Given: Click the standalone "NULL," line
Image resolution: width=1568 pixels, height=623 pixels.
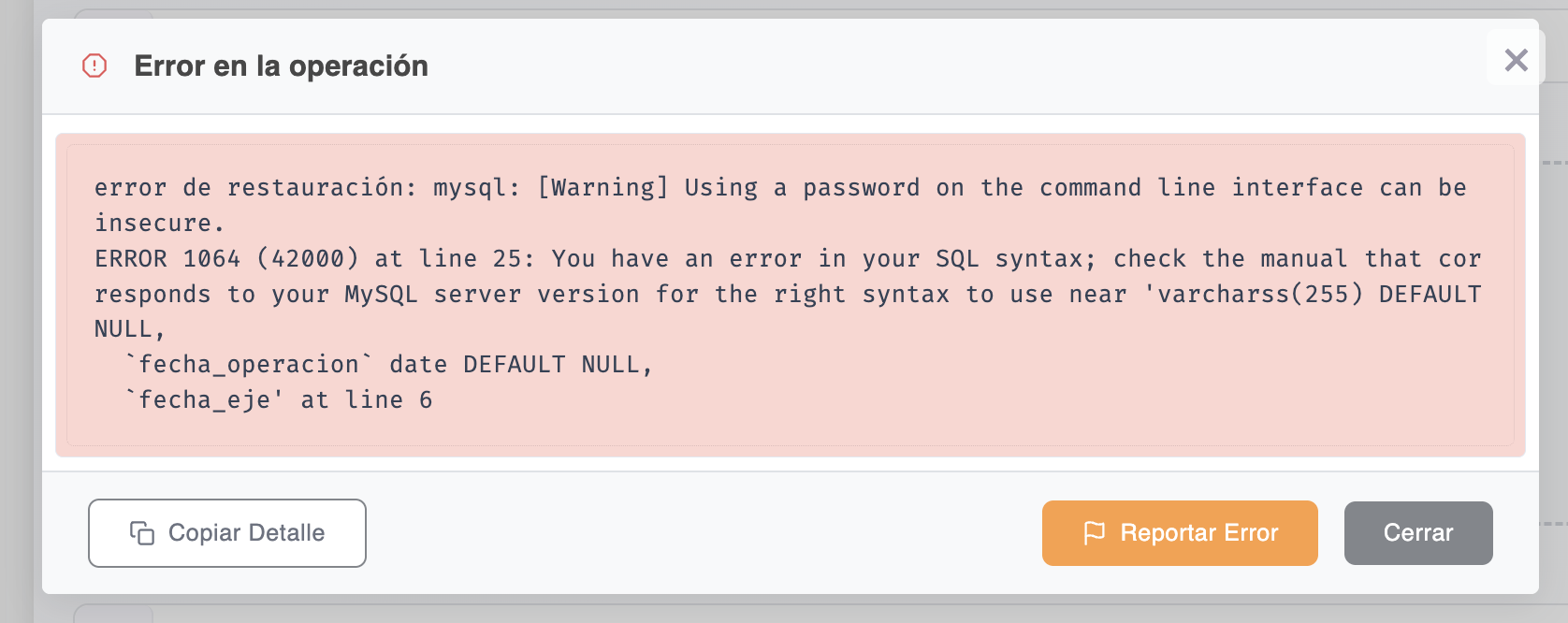Looking at the screenshot, I should click(129, 329).
